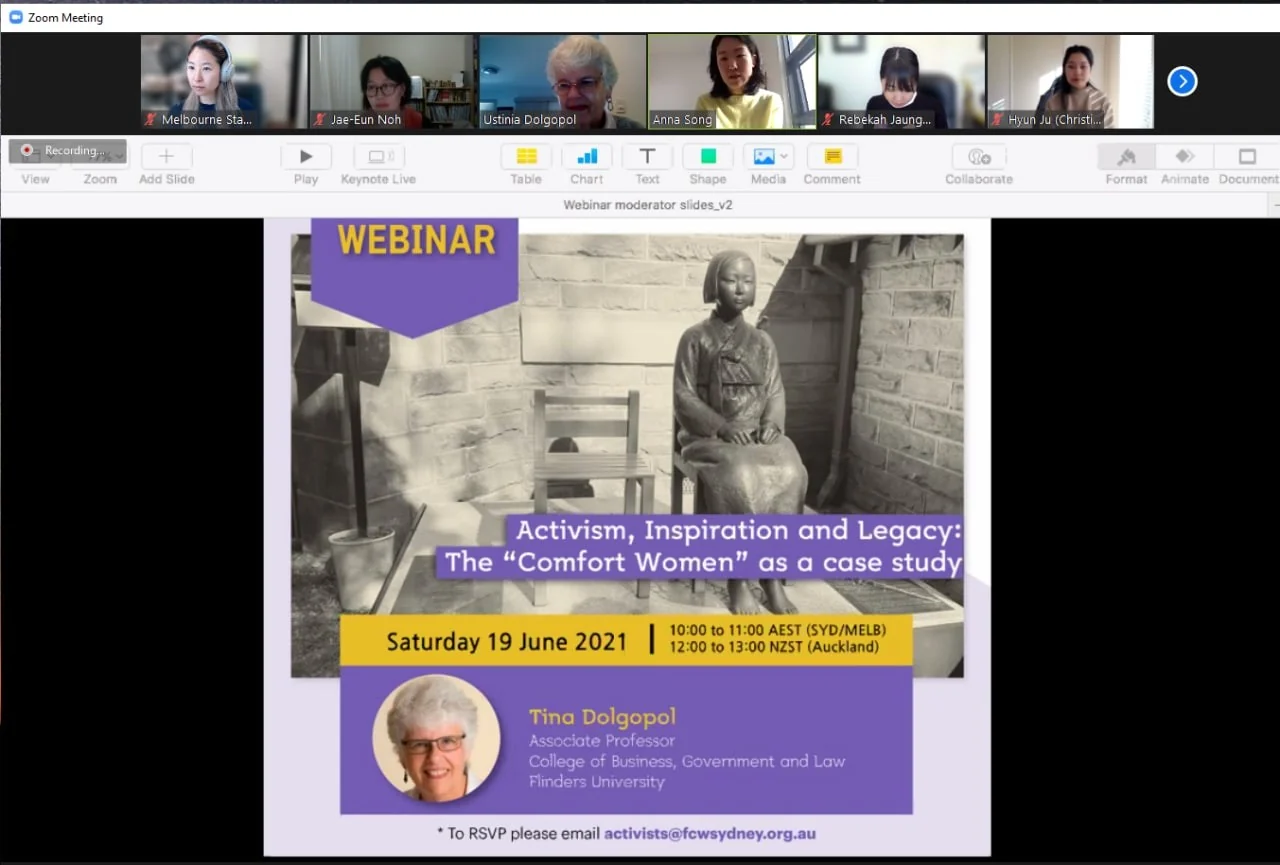Click the '10:00 to 11:00 AEST (SYD/MELB)' text
The width and height of the screenshot is (1280, 865).
coord(777,630)
